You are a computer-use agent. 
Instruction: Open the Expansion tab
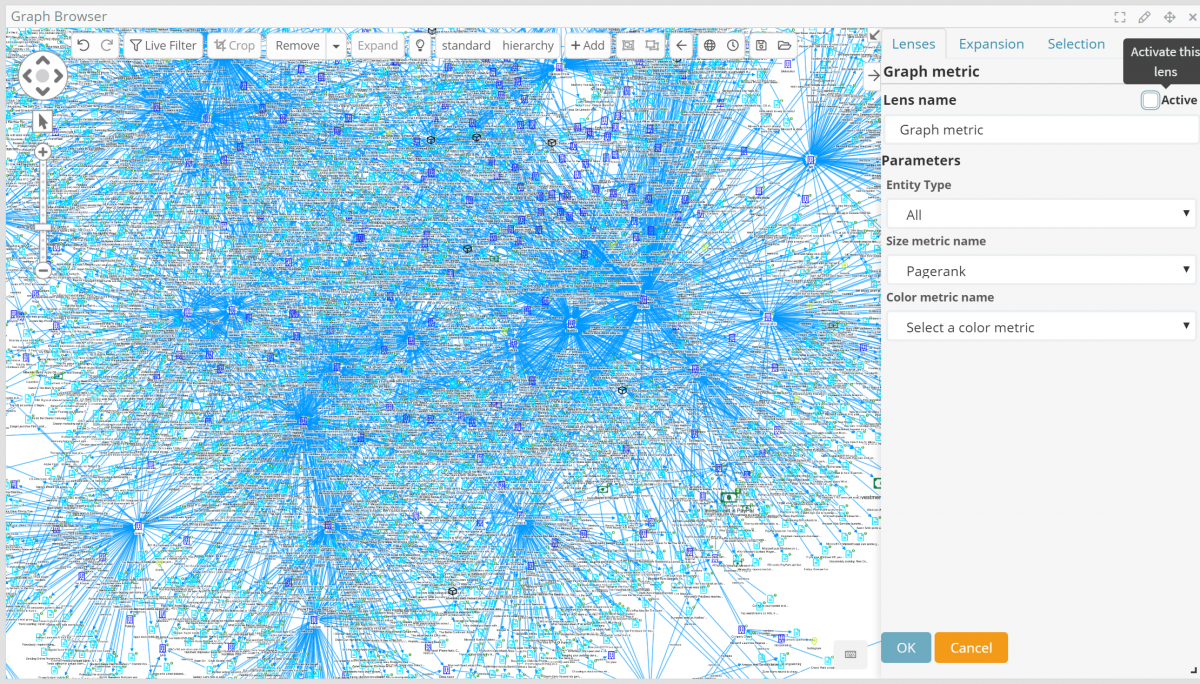coord(991,44)
